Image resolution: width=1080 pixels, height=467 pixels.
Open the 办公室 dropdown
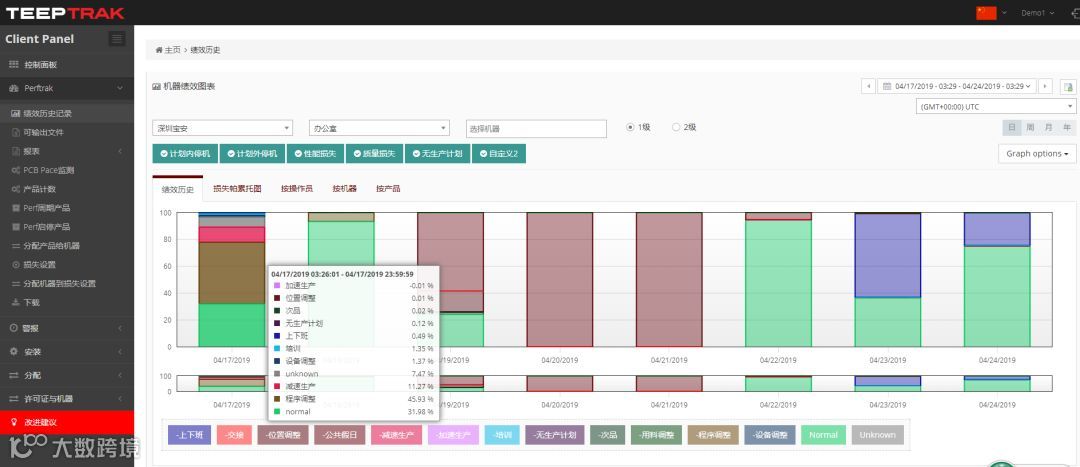(380, 128)
